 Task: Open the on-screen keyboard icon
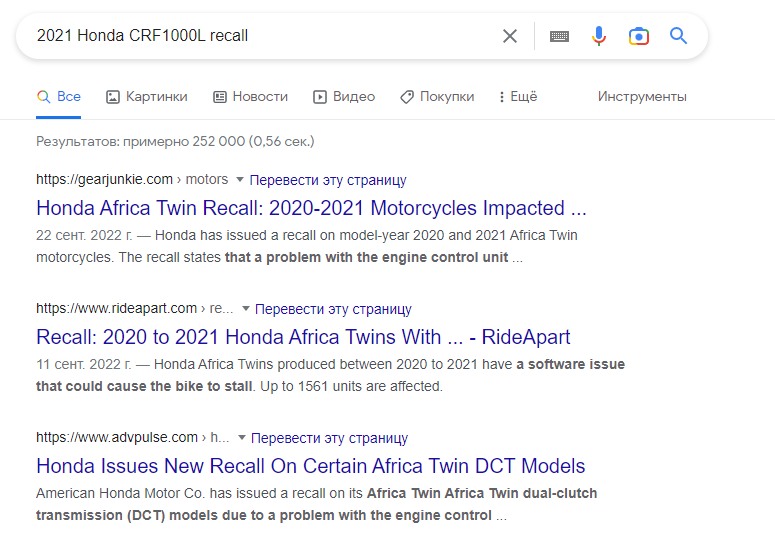560,36
